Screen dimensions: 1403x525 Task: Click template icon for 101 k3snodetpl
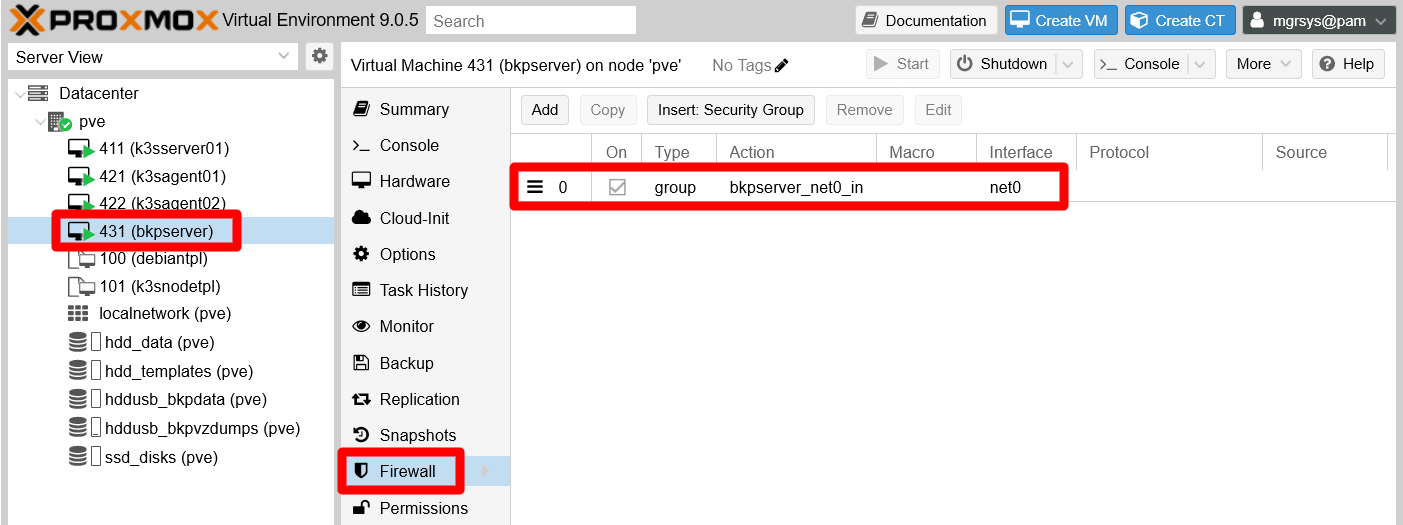click(81, 287)
